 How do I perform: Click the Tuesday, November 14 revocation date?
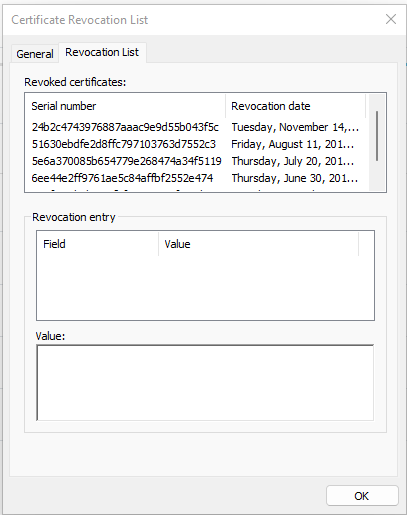295,127
